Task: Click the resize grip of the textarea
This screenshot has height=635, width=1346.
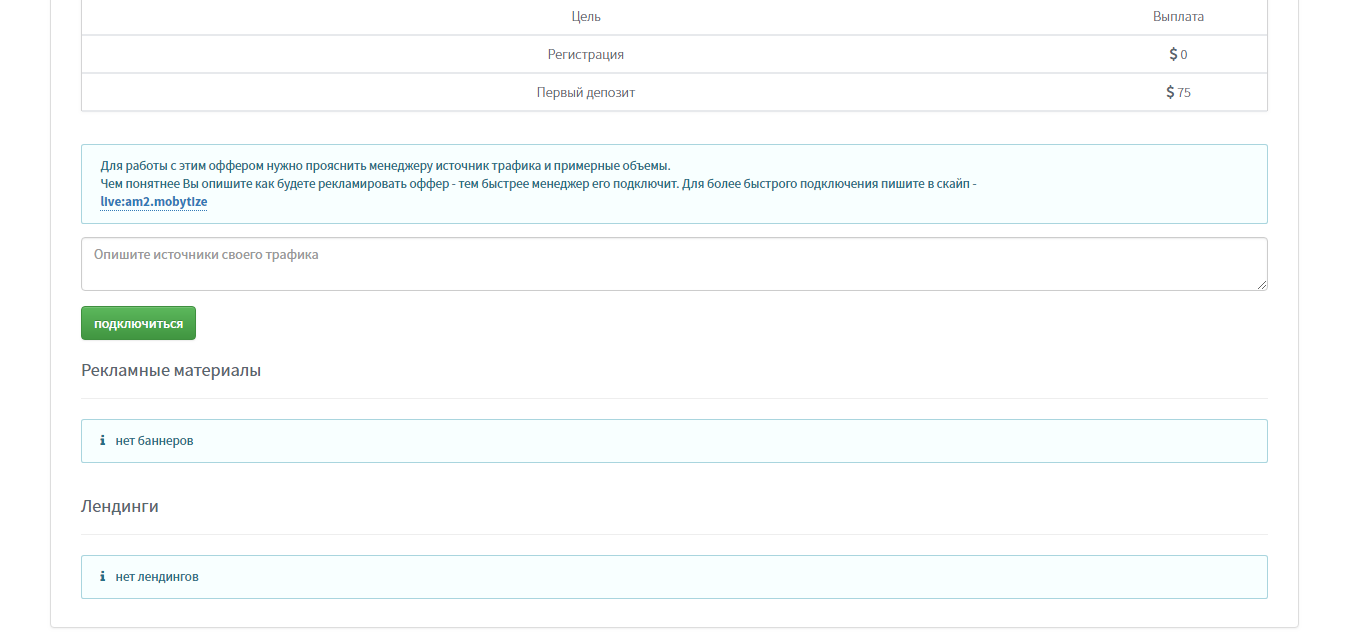Action: pyautogui.click(x=1262, y=285)
